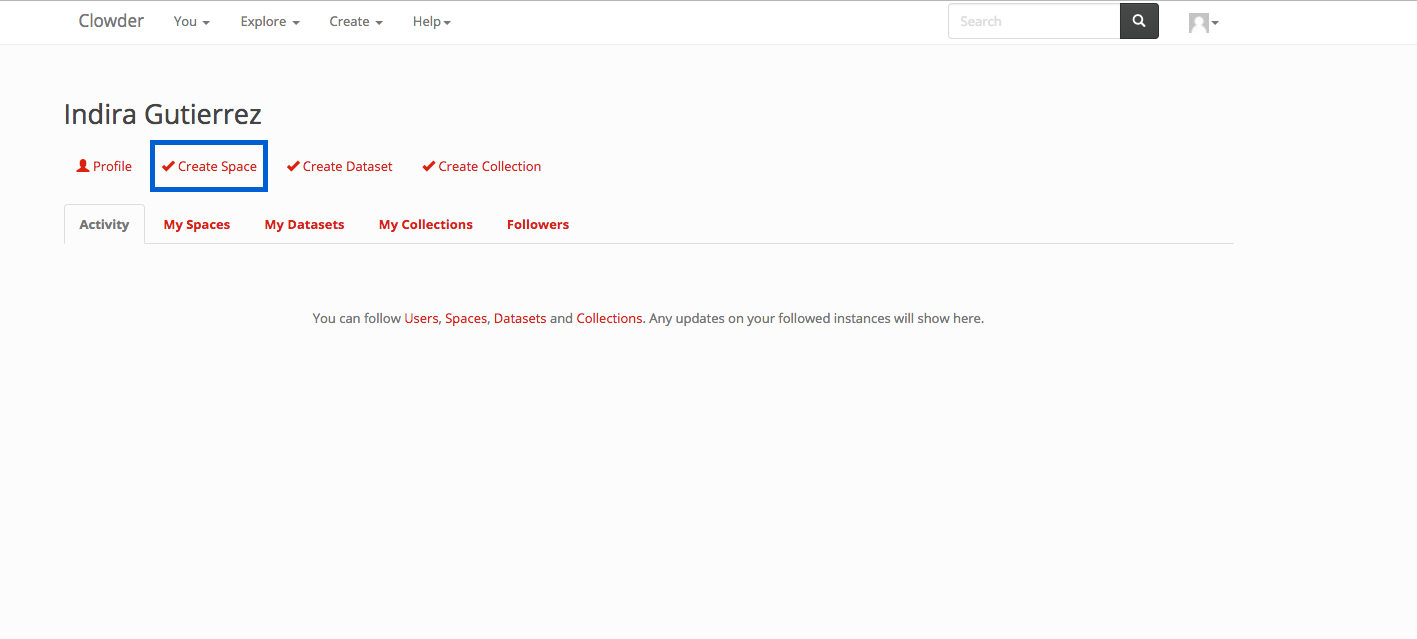Click the checkmark icon beside Create Space

click(168, 166)
